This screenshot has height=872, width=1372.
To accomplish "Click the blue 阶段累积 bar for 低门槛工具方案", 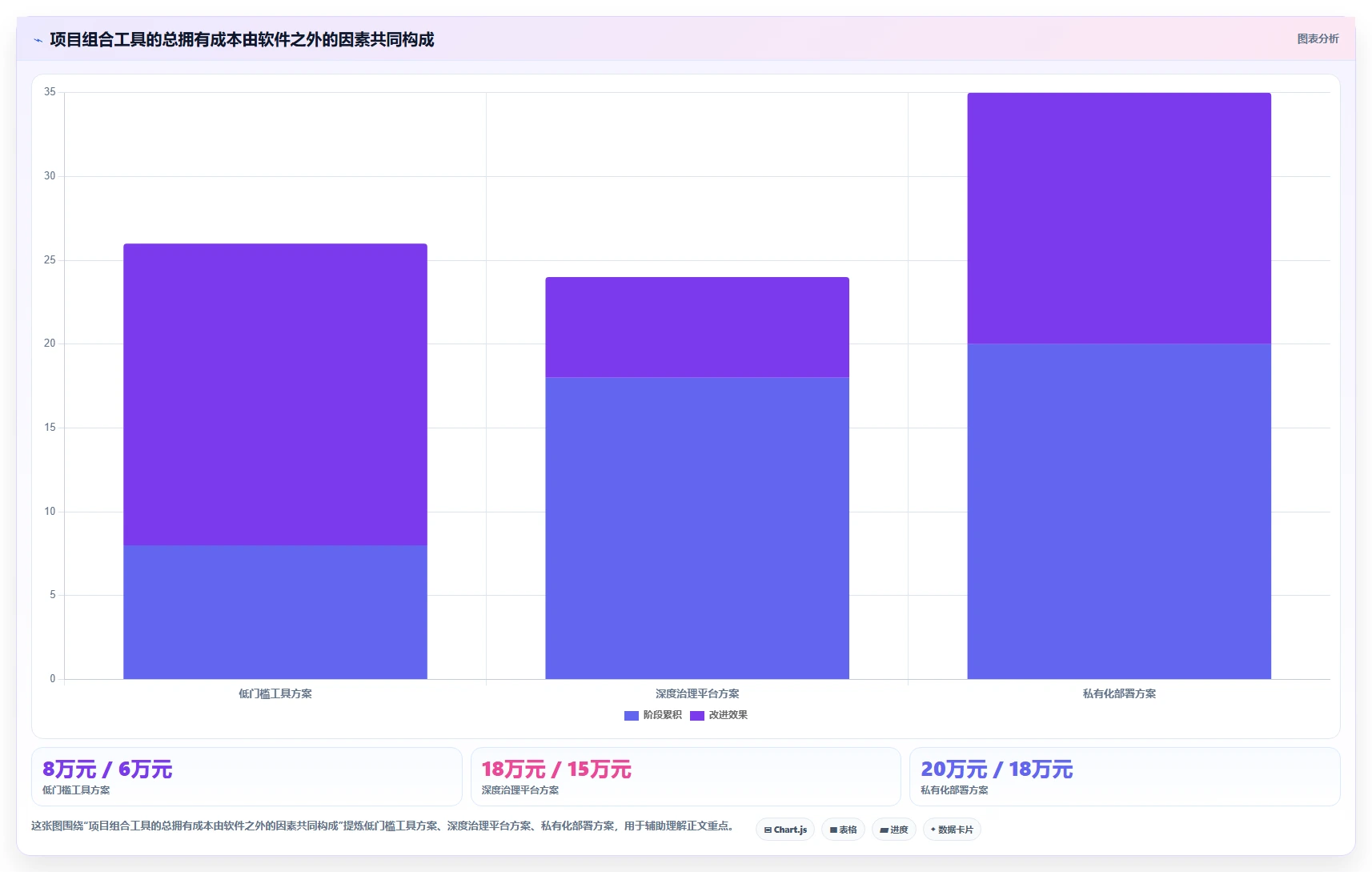I will click(275, 612).
